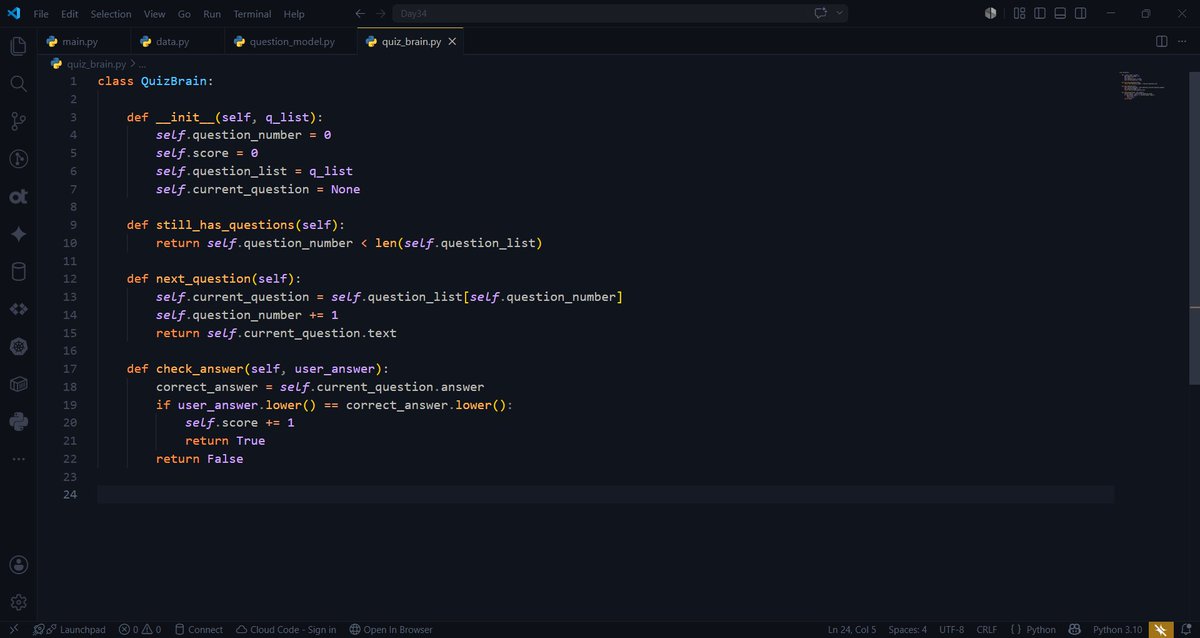1200x638 pixels.
Task: Expand the breadcrumb ellipsis after quiz_brain.py
Action: 143,63
